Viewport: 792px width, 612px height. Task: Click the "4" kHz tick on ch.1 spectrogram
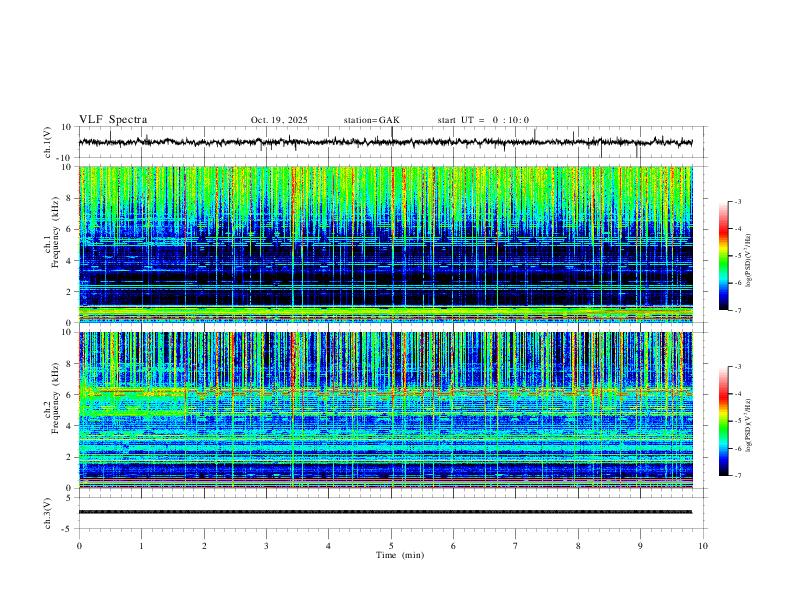click(x=69, y=261)
